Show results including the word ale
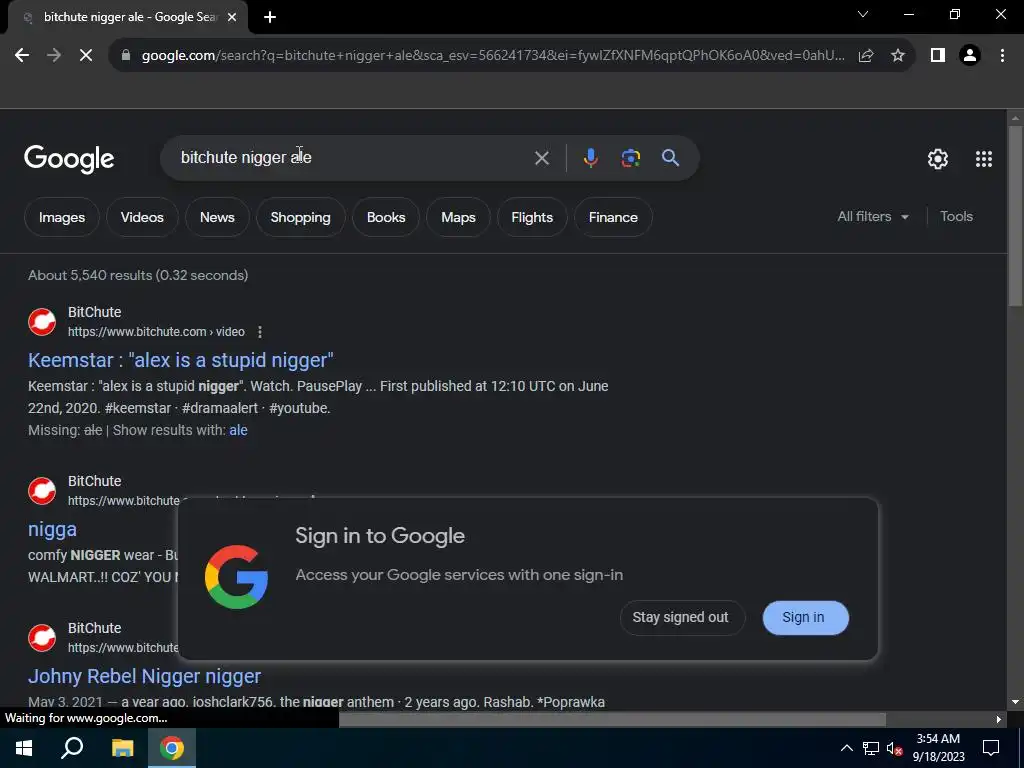The image size is (1024, 768). (238, 430)
